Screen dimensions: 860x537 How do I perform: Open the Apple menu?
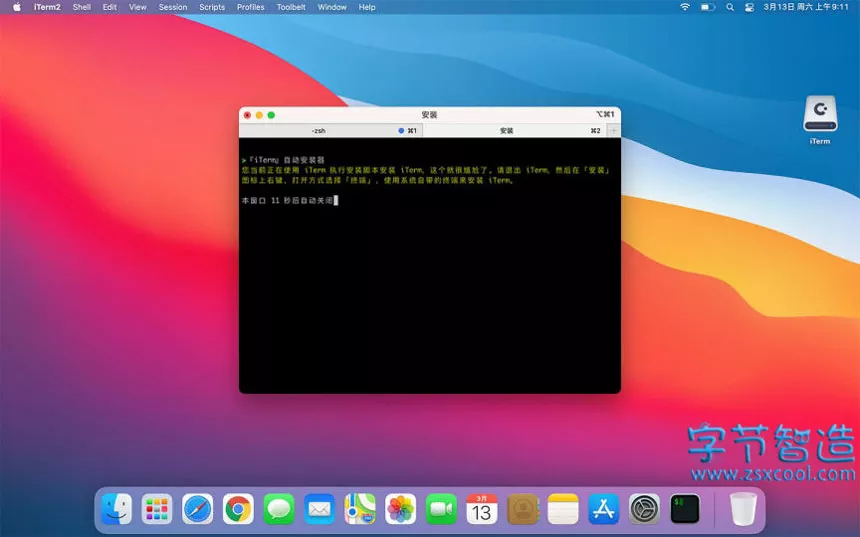17,7
